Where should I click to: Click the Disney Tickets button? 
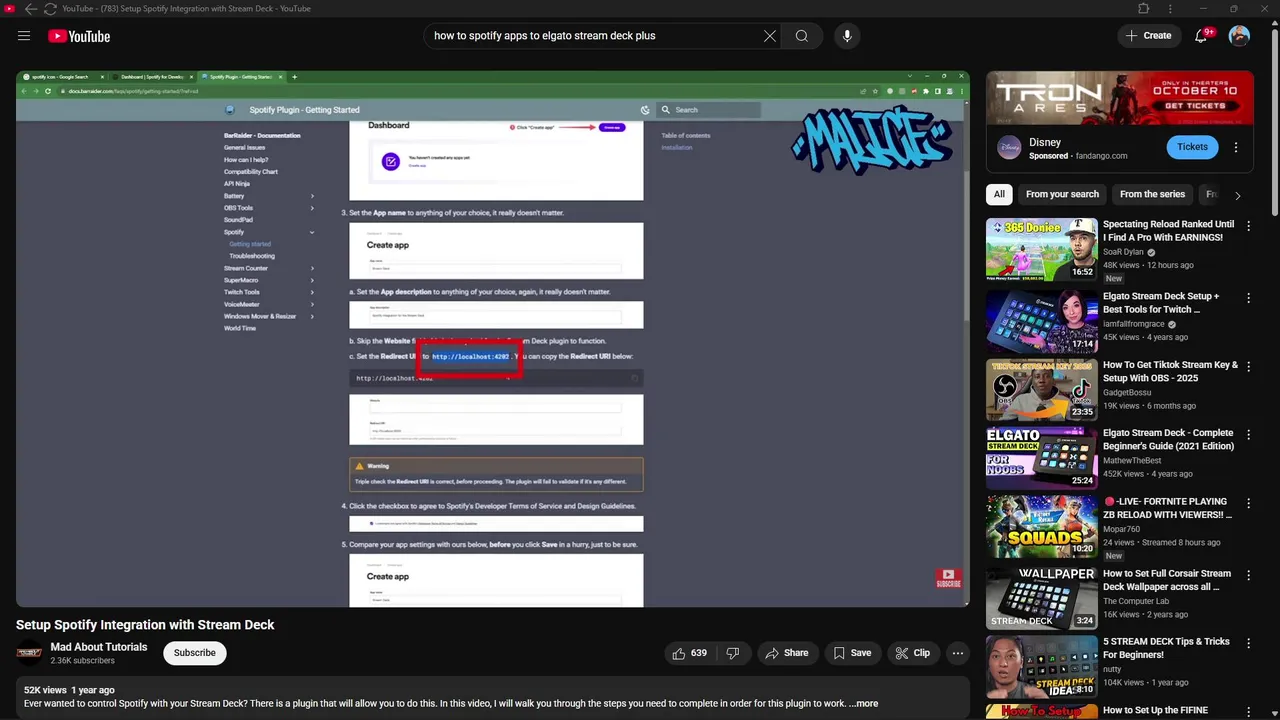pos(1192,147)
